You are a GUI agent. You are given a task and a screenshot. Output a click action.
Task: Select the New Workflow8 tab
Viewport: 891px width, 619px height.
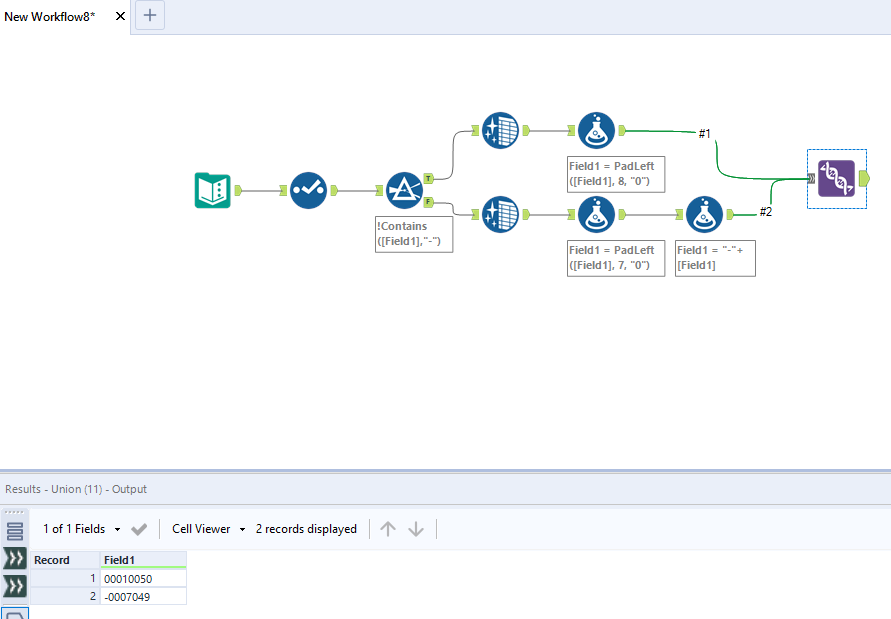(x=50, y=16)
